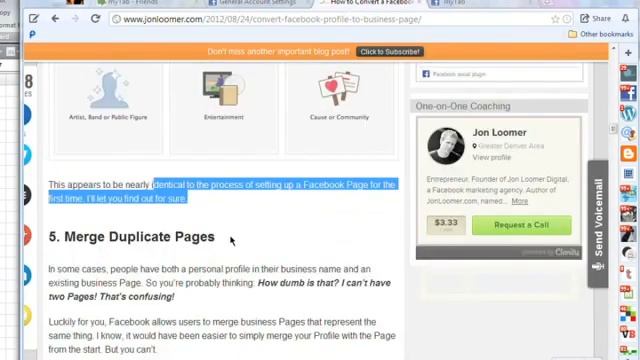Open the notifications bell icon
The width and height of the screenshot is (640, 360).
click(x=625, y=19)
